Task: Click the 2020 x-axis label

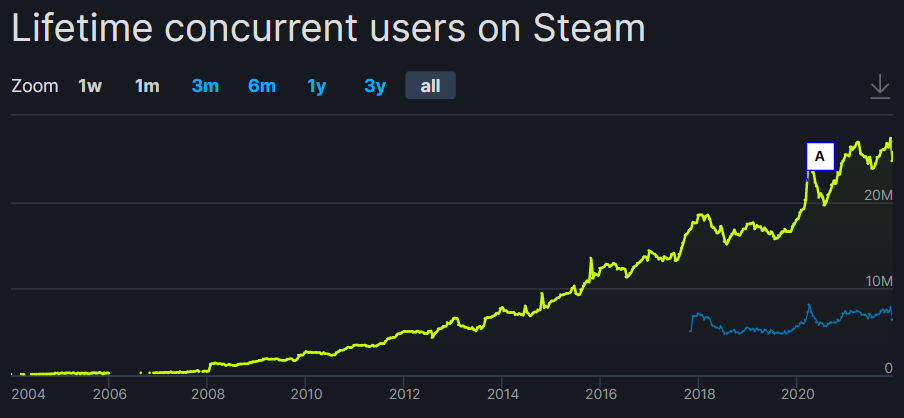Action: pyautogui.click(x=796, y=395)
